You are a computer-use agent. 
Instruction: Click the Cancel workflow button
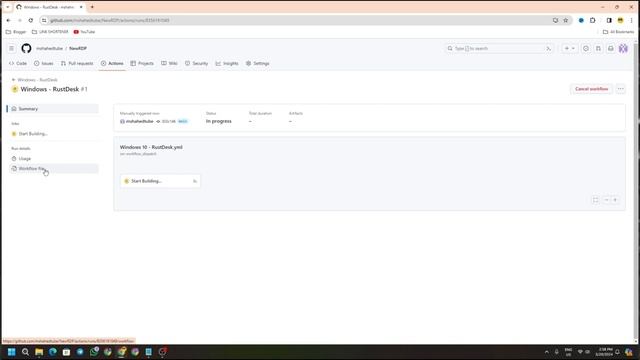point(591,89)
